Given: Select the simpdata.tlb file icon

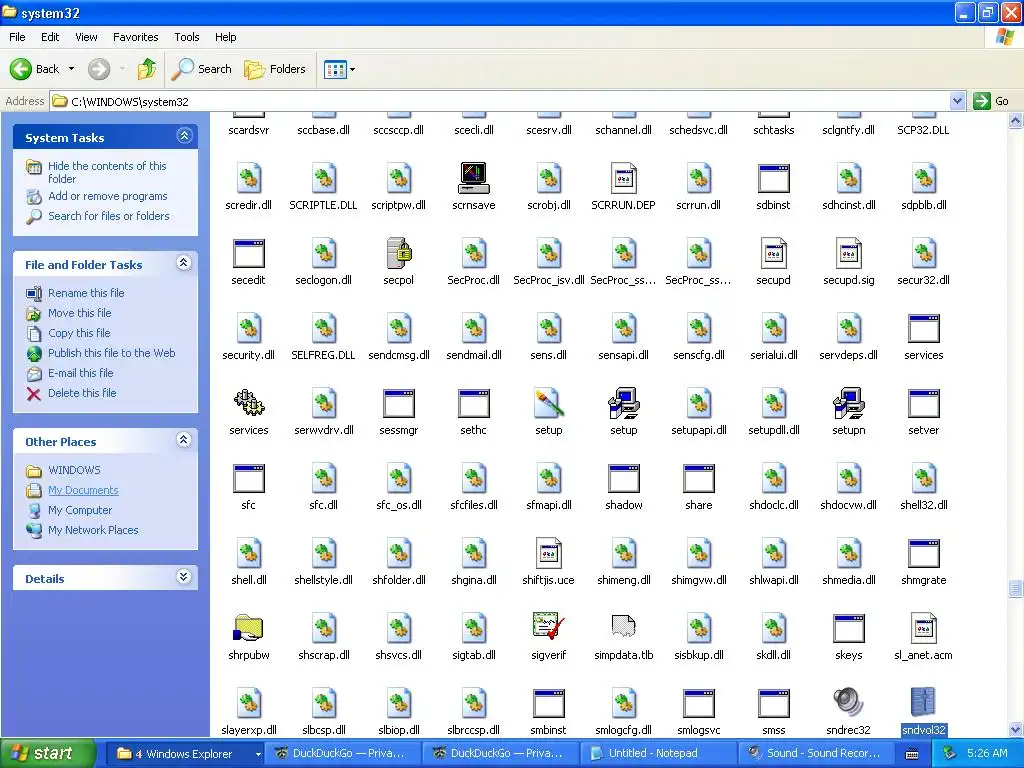Looking at the screenshot, I should [x=624, y=628].
